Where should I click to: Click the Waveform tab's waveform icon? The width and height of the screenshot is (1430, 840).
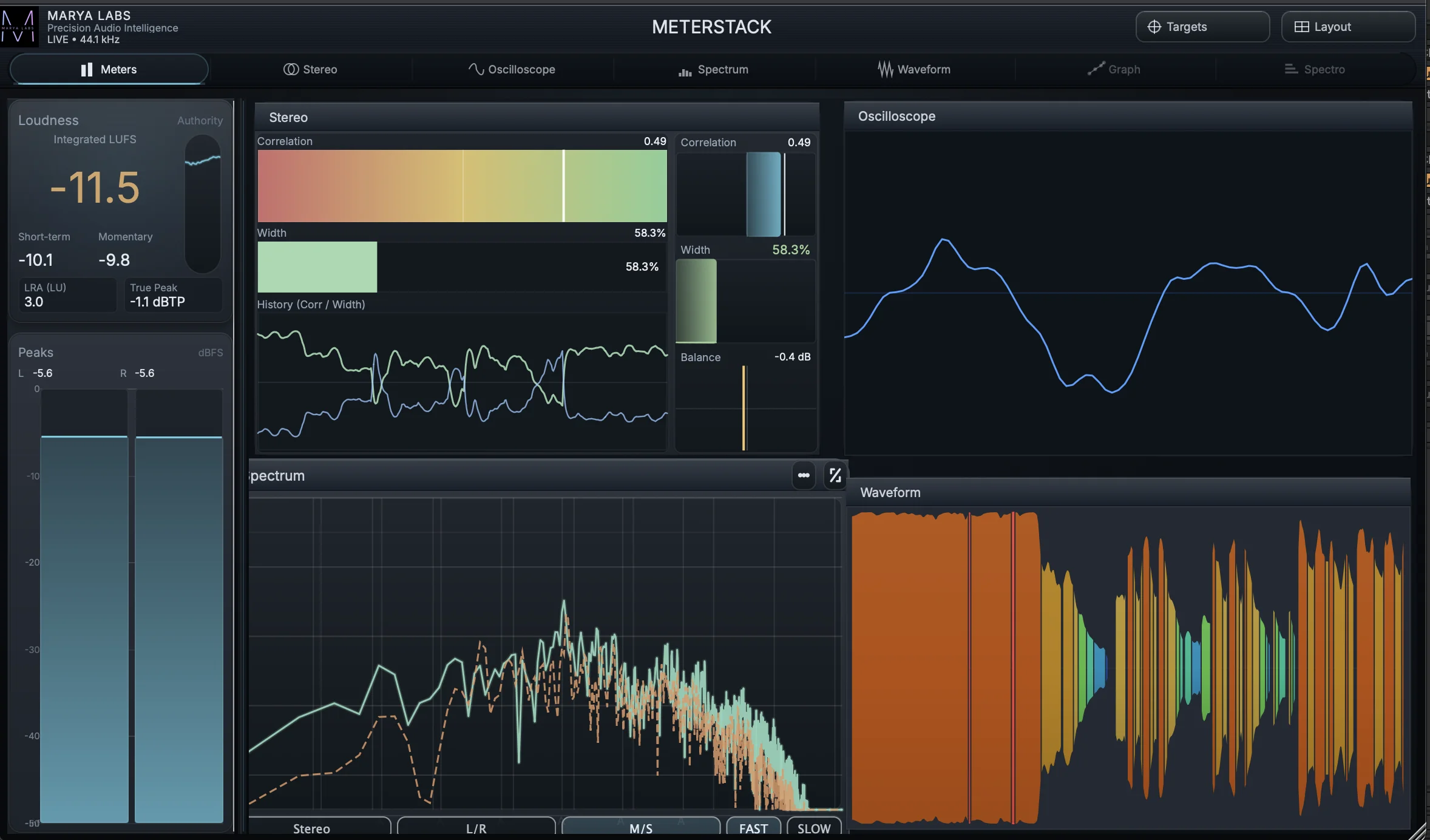(x=885, y=69)
